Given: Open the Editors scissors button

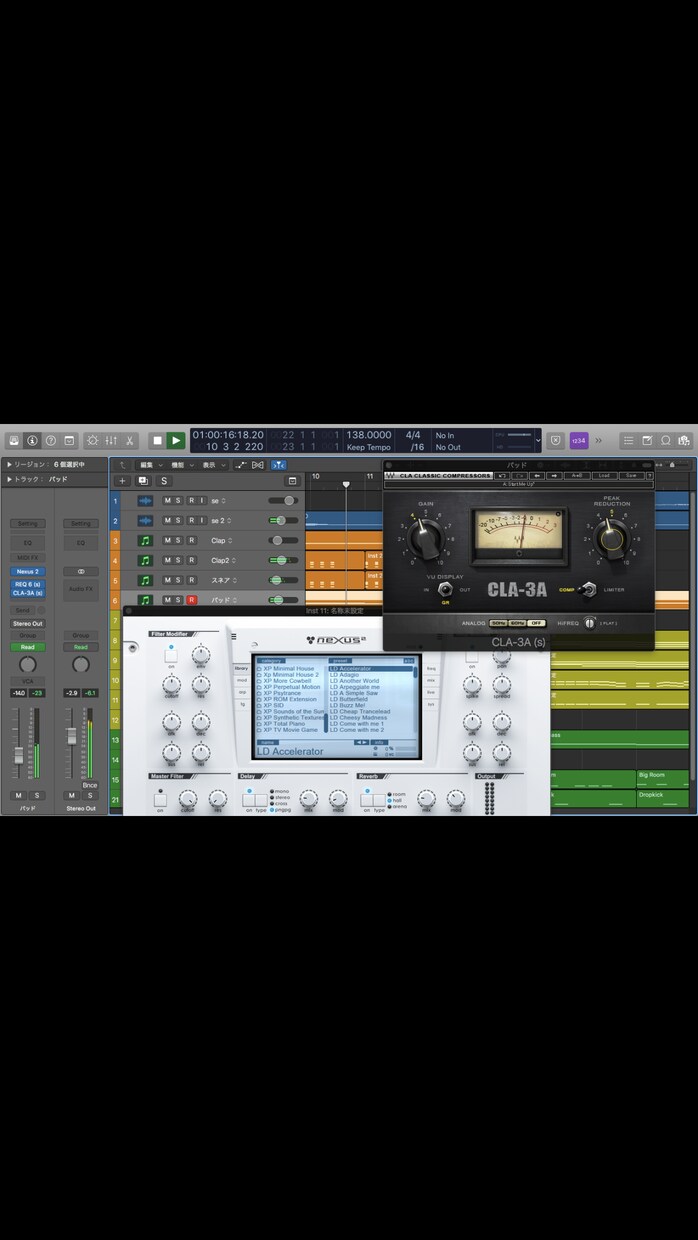Looking at the screenshot, I should [130, 440].
